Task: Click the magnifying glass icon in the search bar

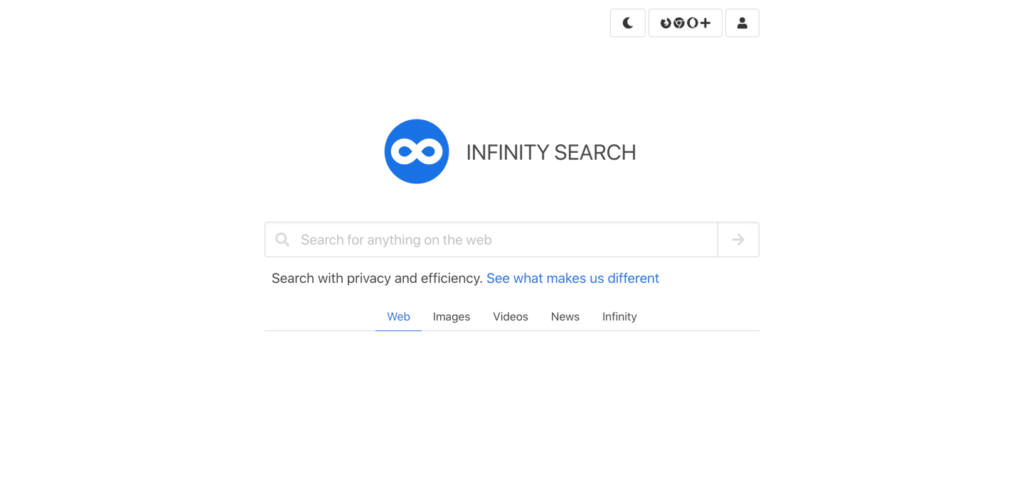Action: coord(283,240)
